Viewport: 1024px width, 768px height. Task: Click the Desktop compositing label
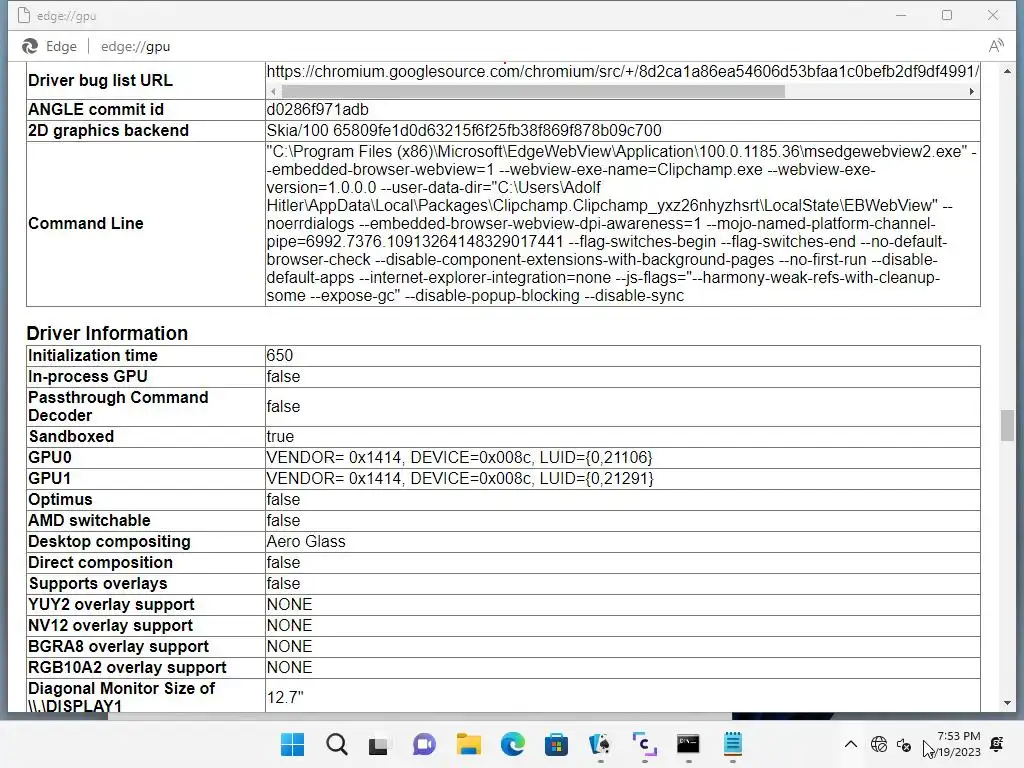[x=109, y=541]
